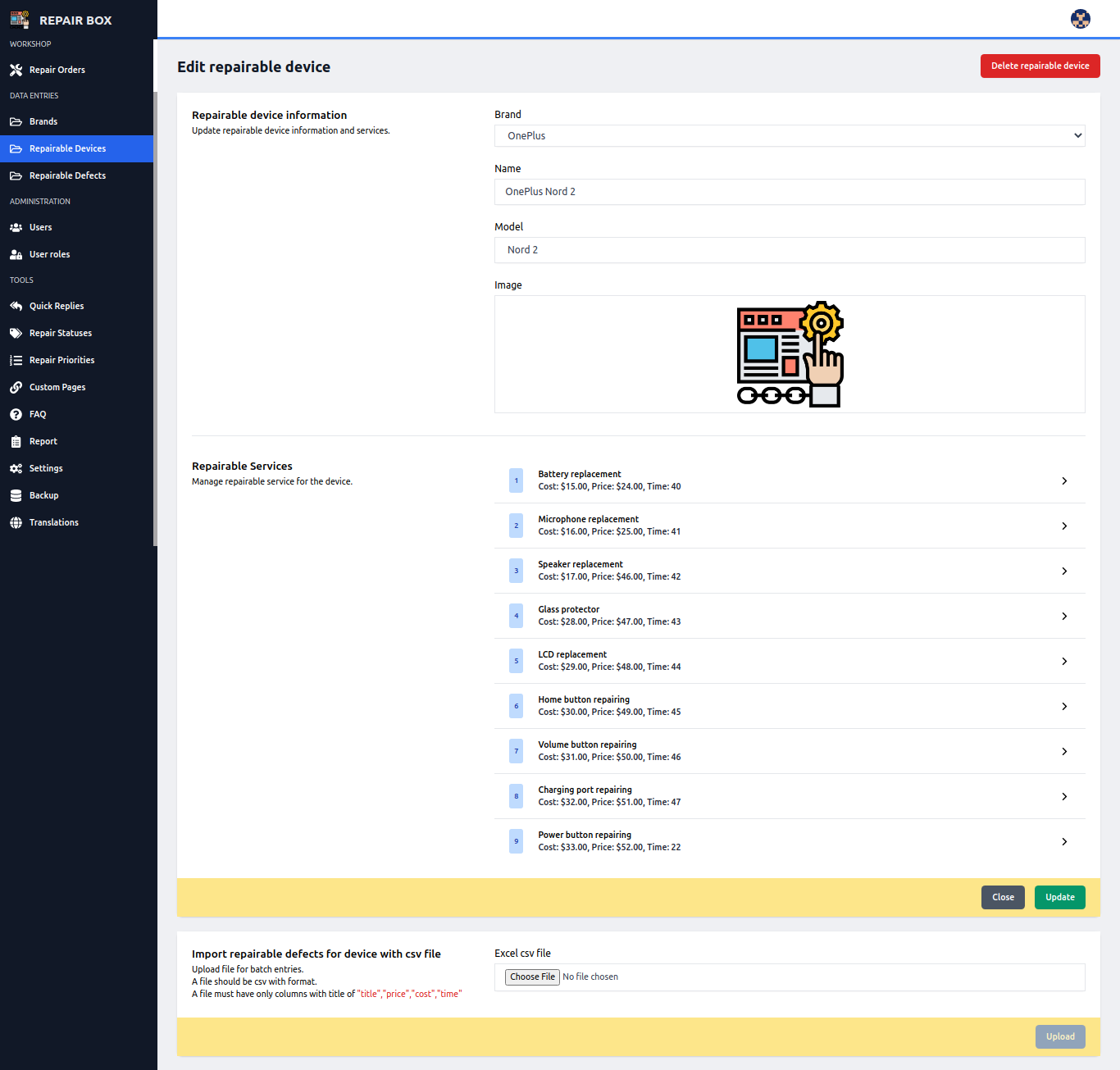
Task: Click the Name field containing OnePlus Nord 2
Action: coord(789,192)
